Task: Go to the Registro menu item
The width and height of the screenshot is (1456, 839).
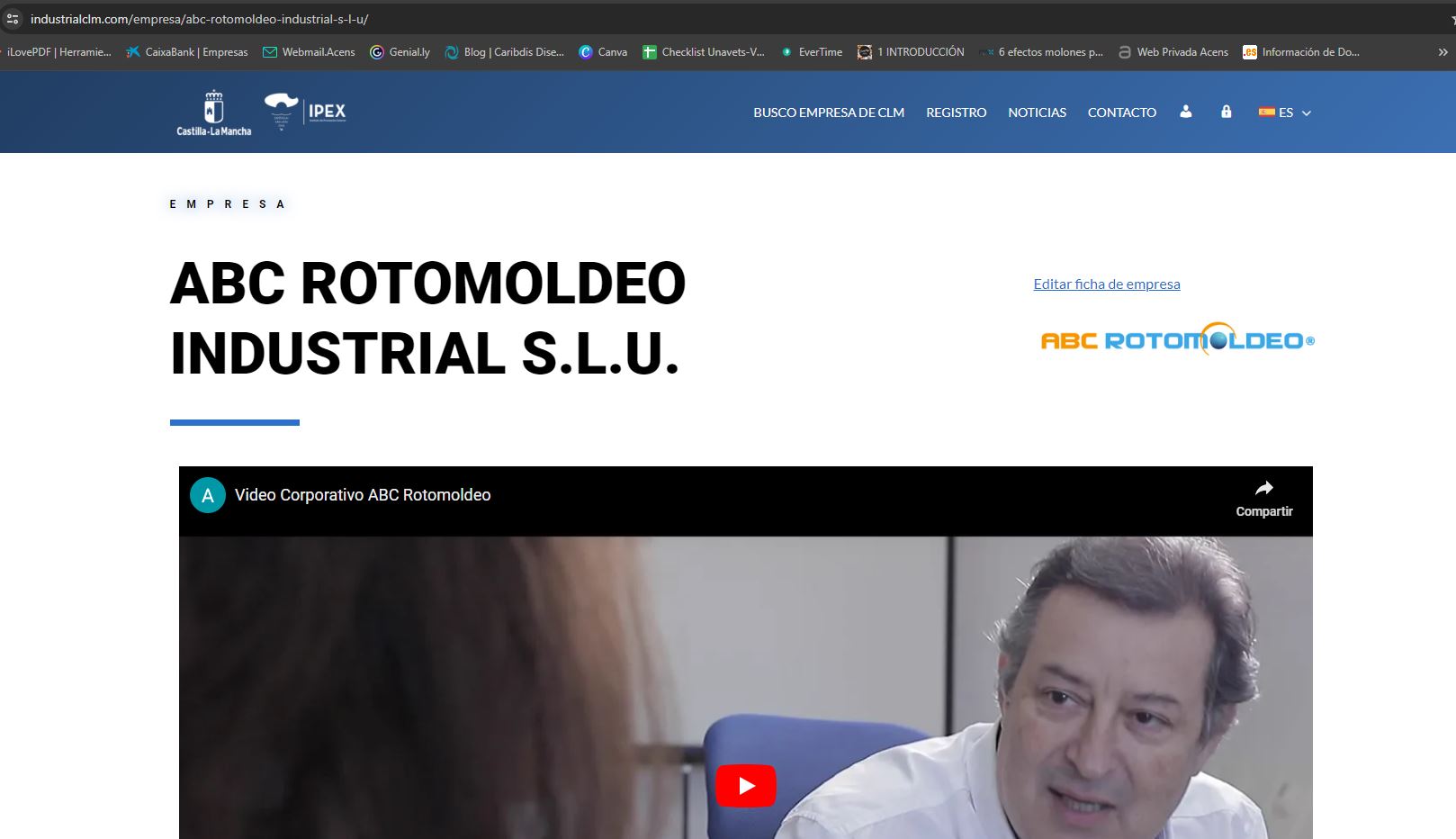Action: 956,113
